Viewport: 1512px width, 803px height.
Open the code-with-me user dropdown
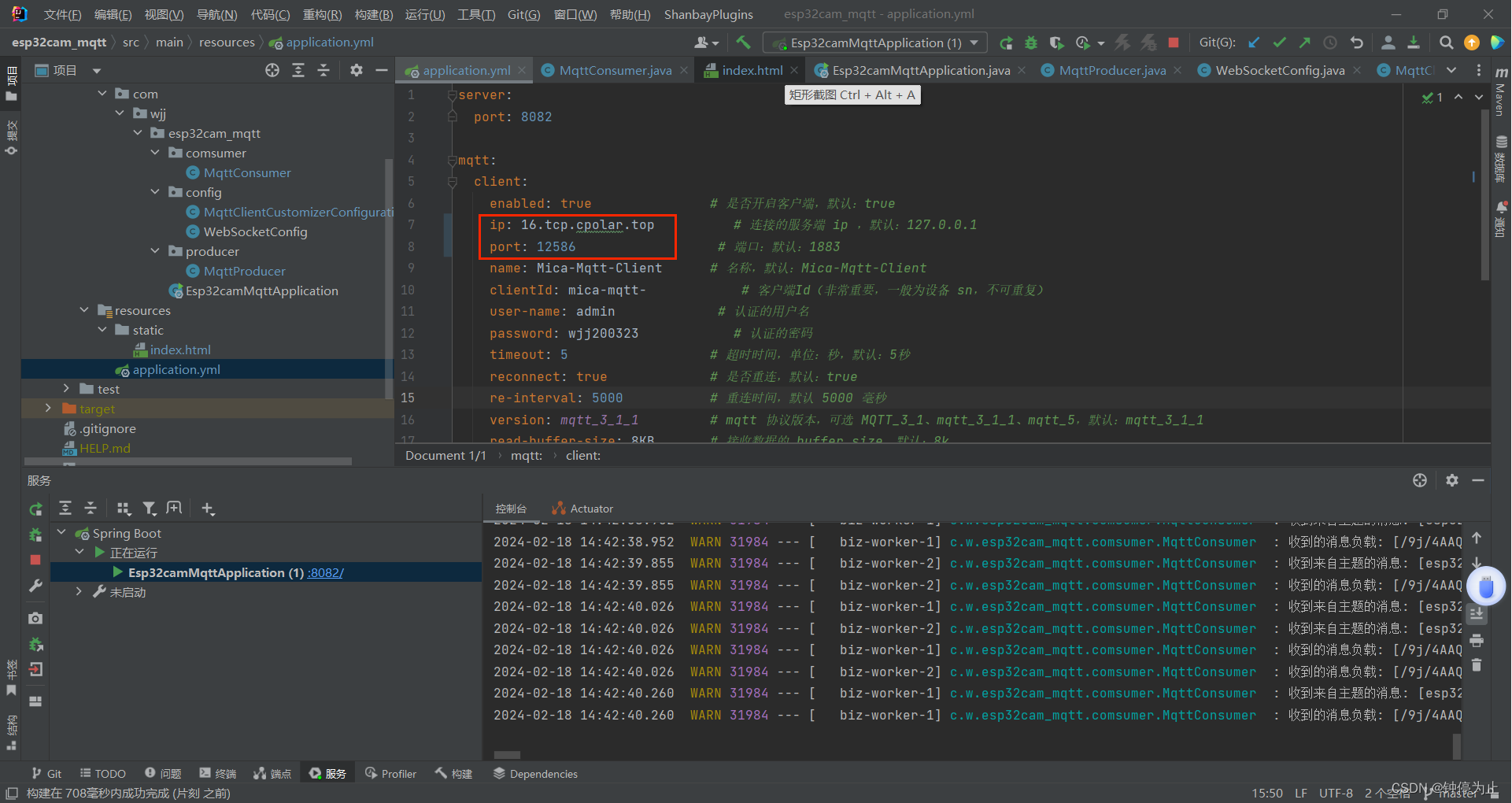[x=707, y=43]
